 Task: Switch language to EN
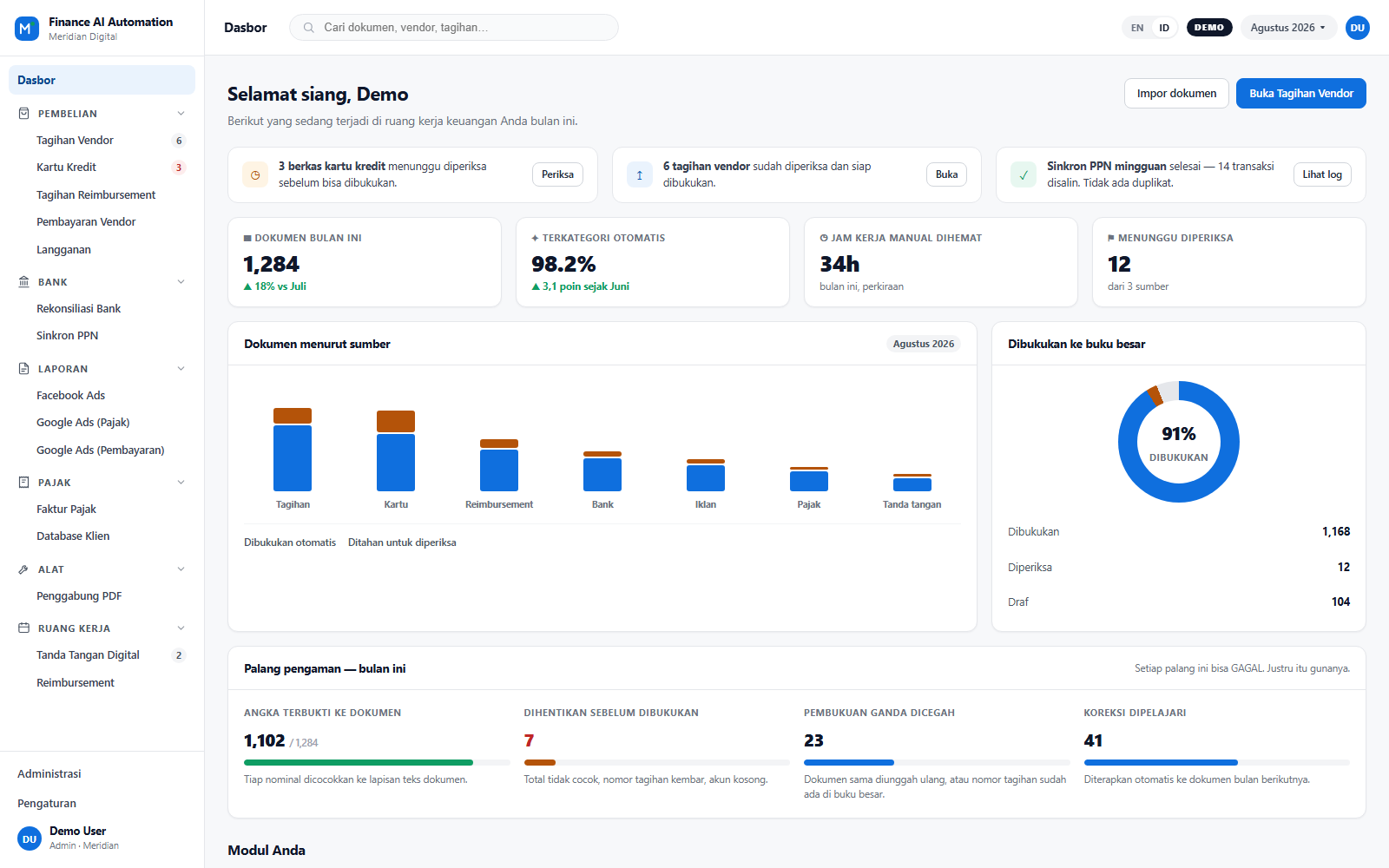pyautogui.click(x=1137, y=28)
